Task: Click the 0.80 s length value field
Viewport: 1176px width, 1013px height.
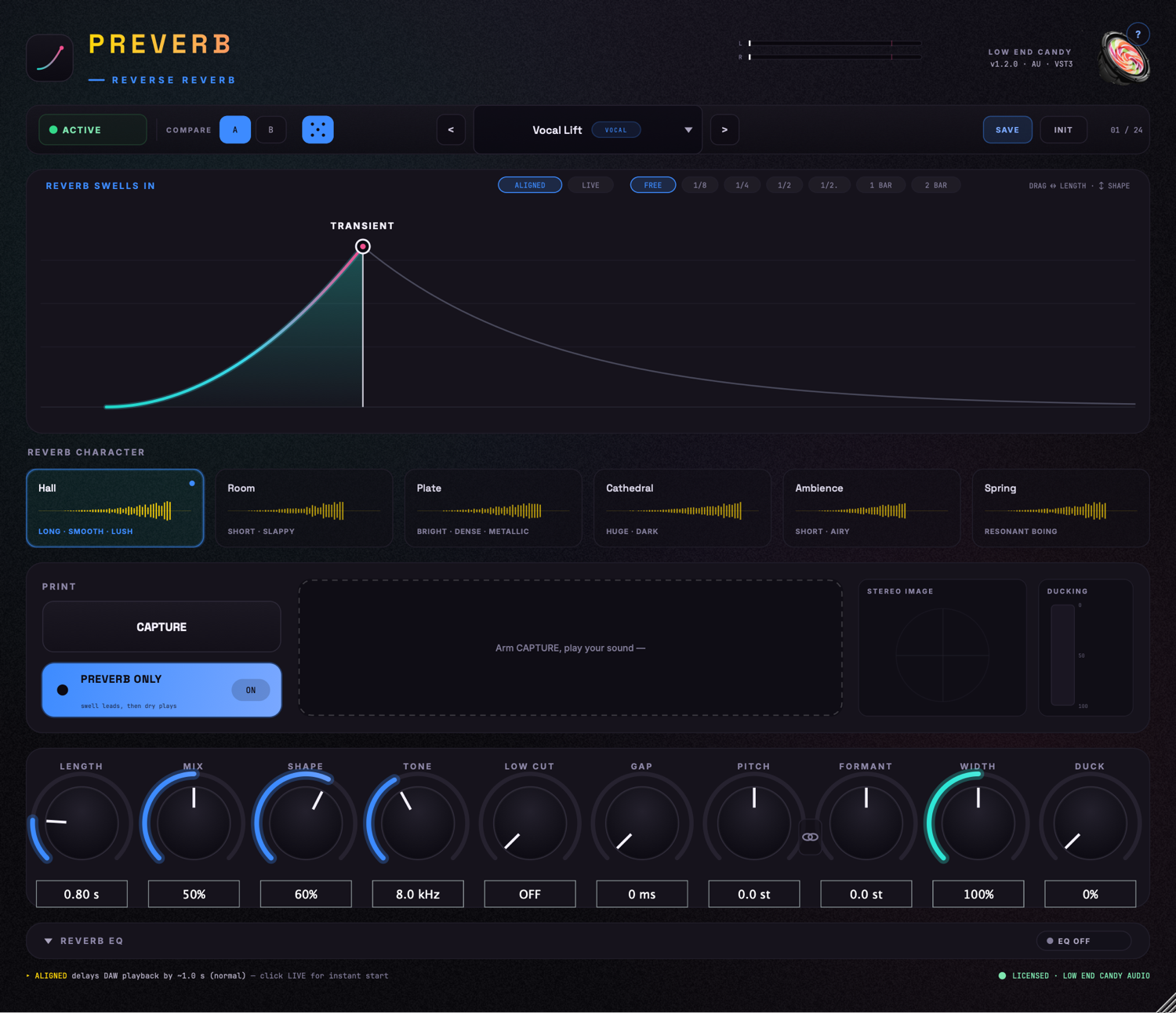Action: pyautogui.click(x=82, y=894)
